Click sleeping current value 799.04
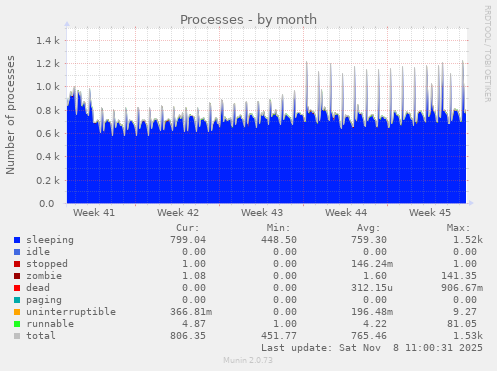Screen dimensions: 497x371 coord(188,240)
